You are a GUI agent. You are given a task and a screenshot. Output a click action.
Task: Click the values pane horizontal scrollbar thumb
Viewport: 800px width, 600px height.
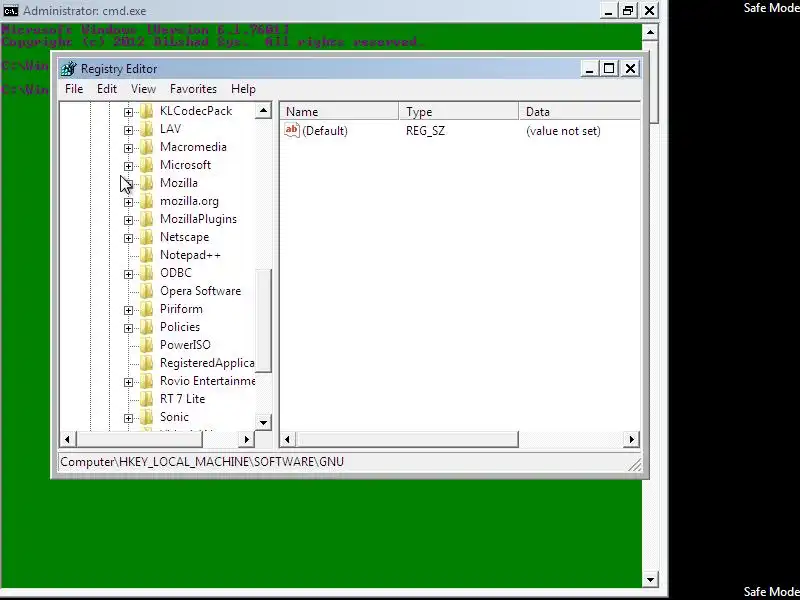(407, 439)
